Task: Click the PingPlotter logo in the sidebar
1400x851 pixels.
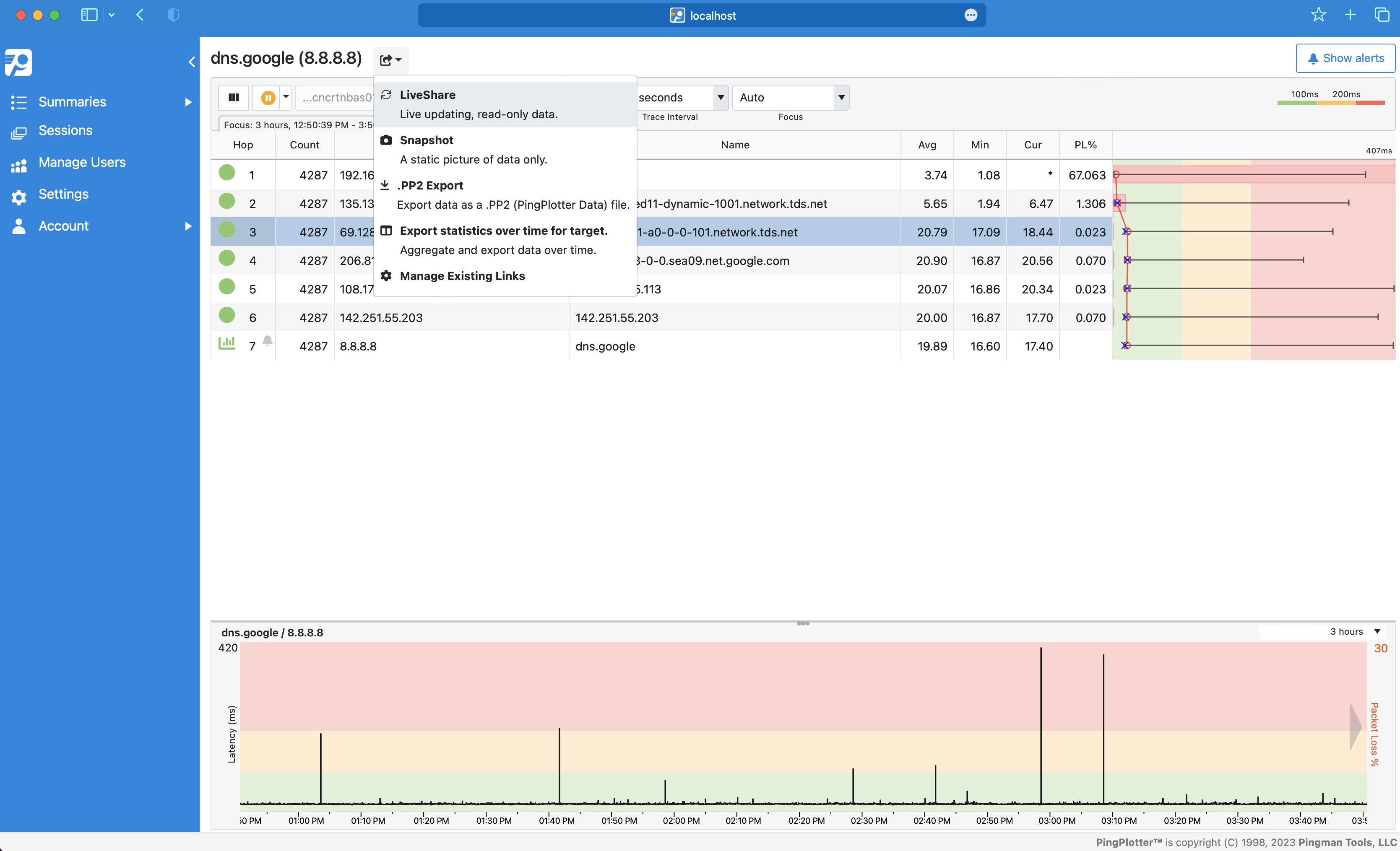Action: 19,62
